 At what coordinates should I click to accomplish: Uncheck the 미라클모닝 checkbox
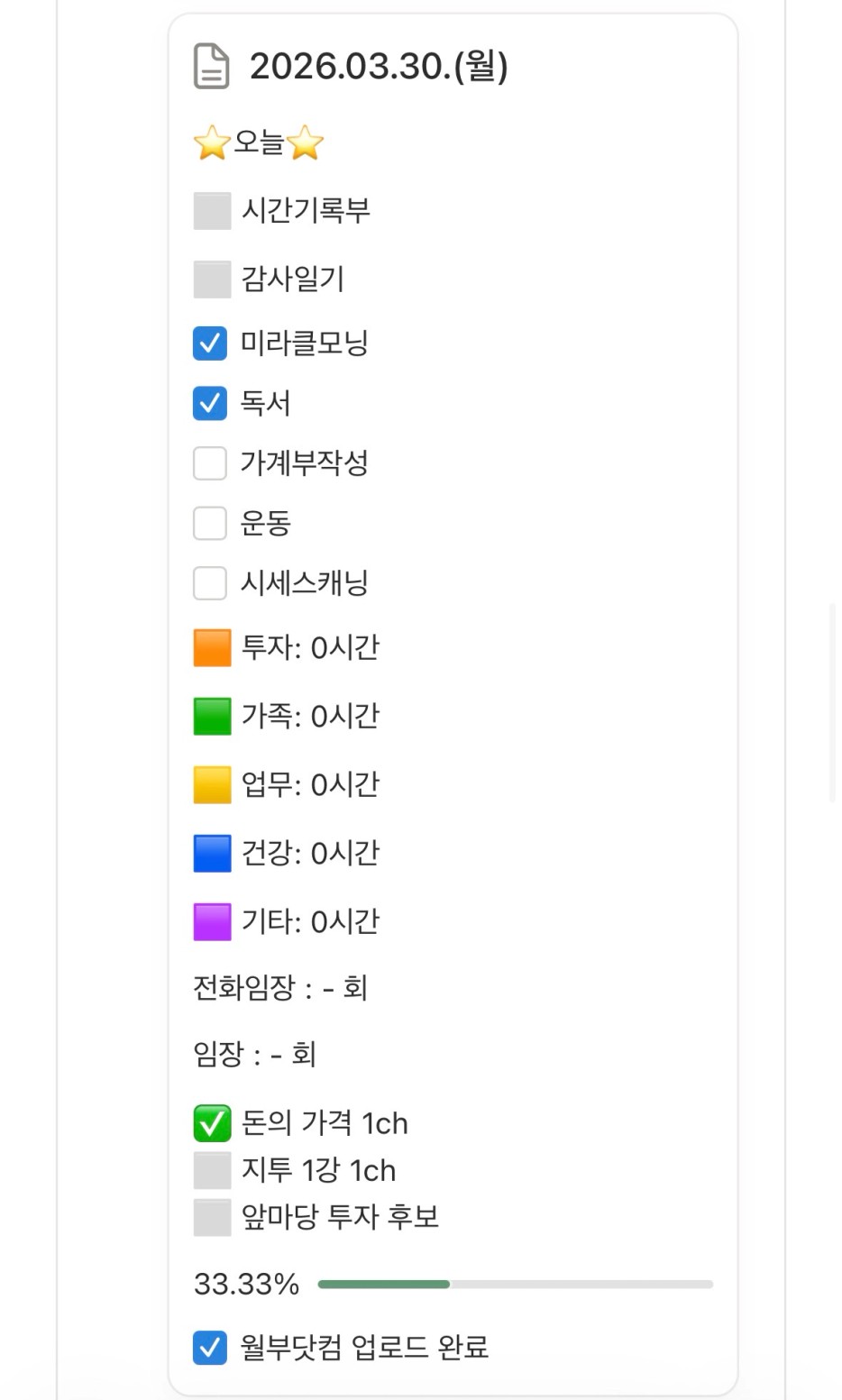[210, 343]
